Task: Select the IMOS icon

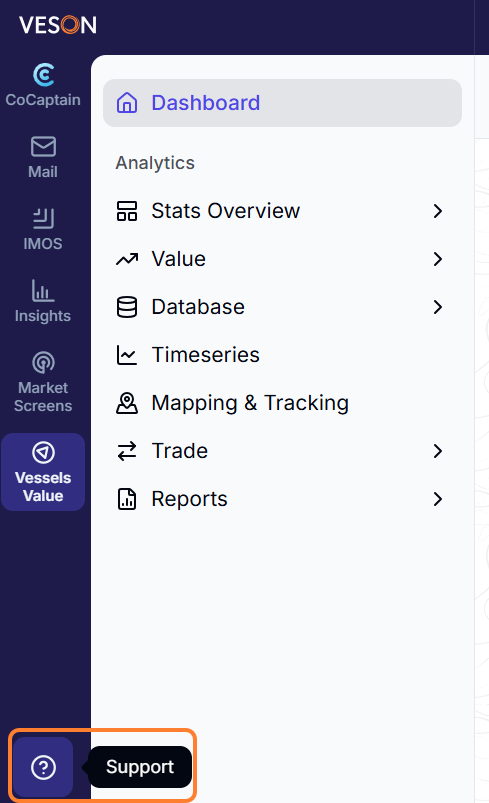Action: (43, 219)
